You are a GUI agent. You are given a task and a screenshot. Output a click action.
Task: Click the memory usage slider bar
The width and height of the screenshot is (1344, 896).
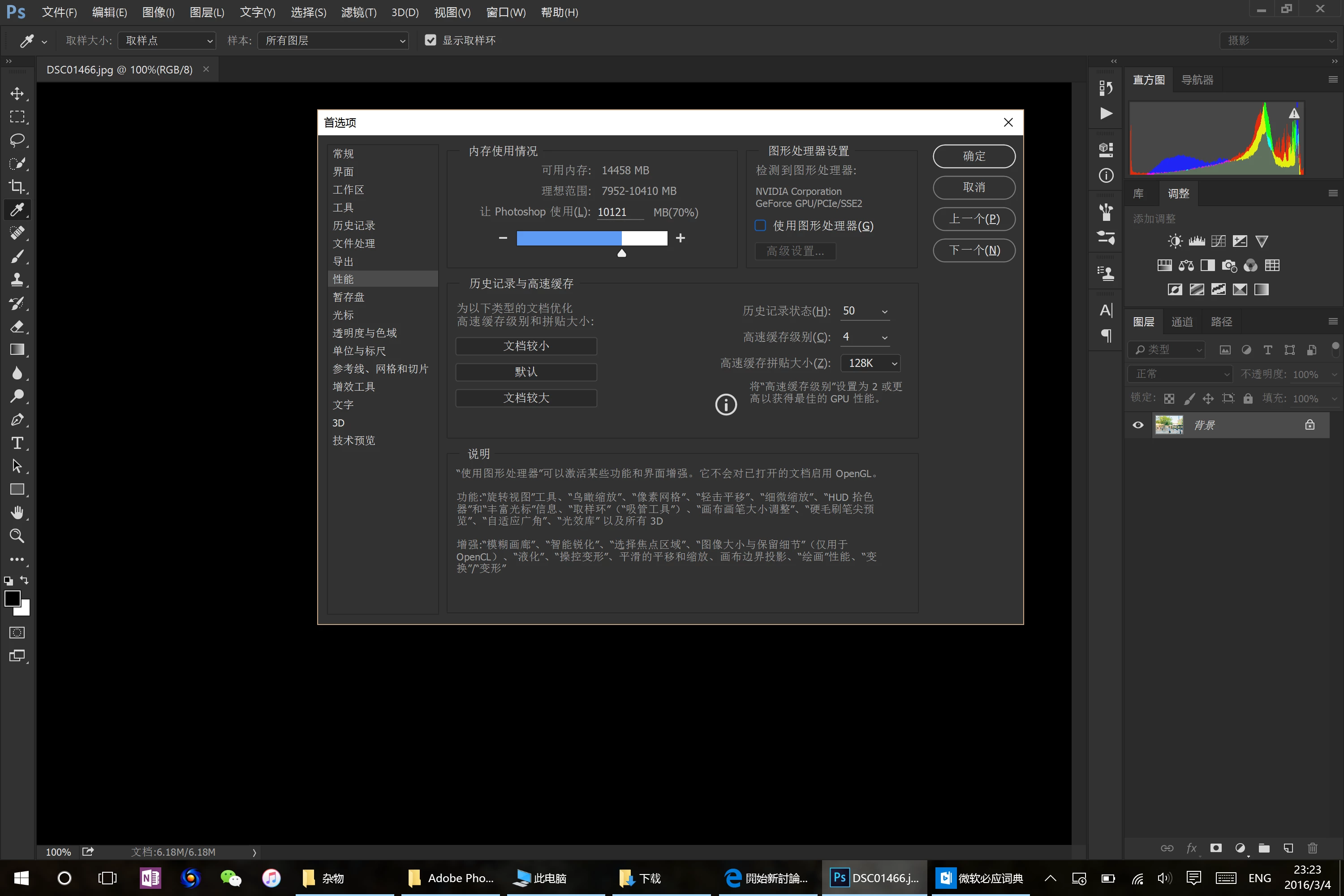pyautogui.click(x=591, y=238)
